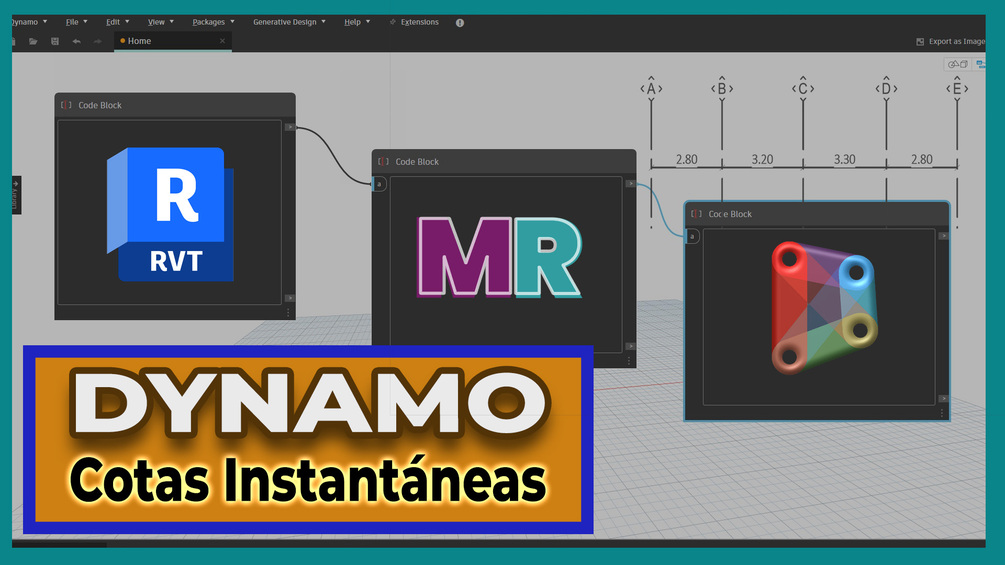Click input port a on Dynamo logo Code Block
The height and width of the screenshot is (565, 1005).
(x=692, y=236)
